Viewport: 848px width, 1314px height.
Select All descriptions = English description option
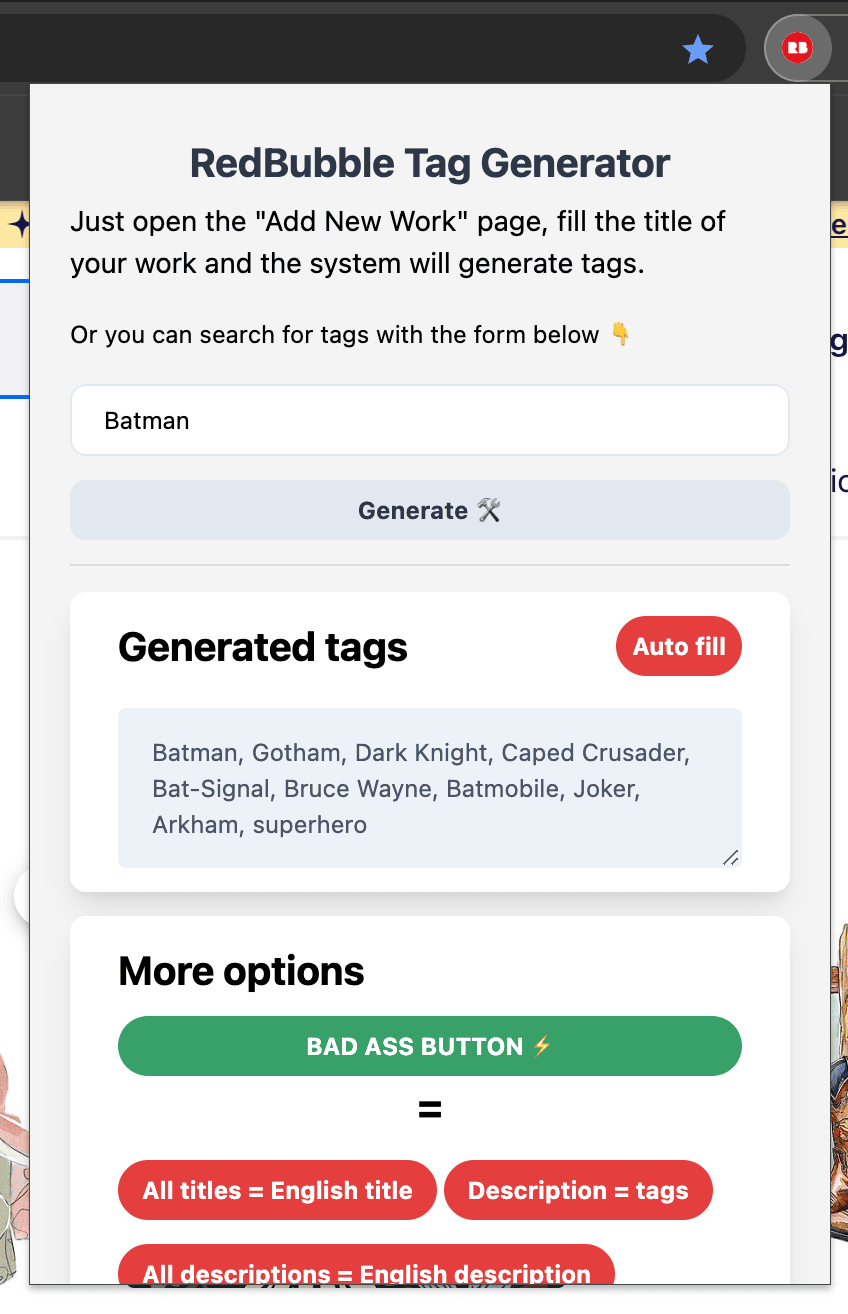(x=366, y=1265)
